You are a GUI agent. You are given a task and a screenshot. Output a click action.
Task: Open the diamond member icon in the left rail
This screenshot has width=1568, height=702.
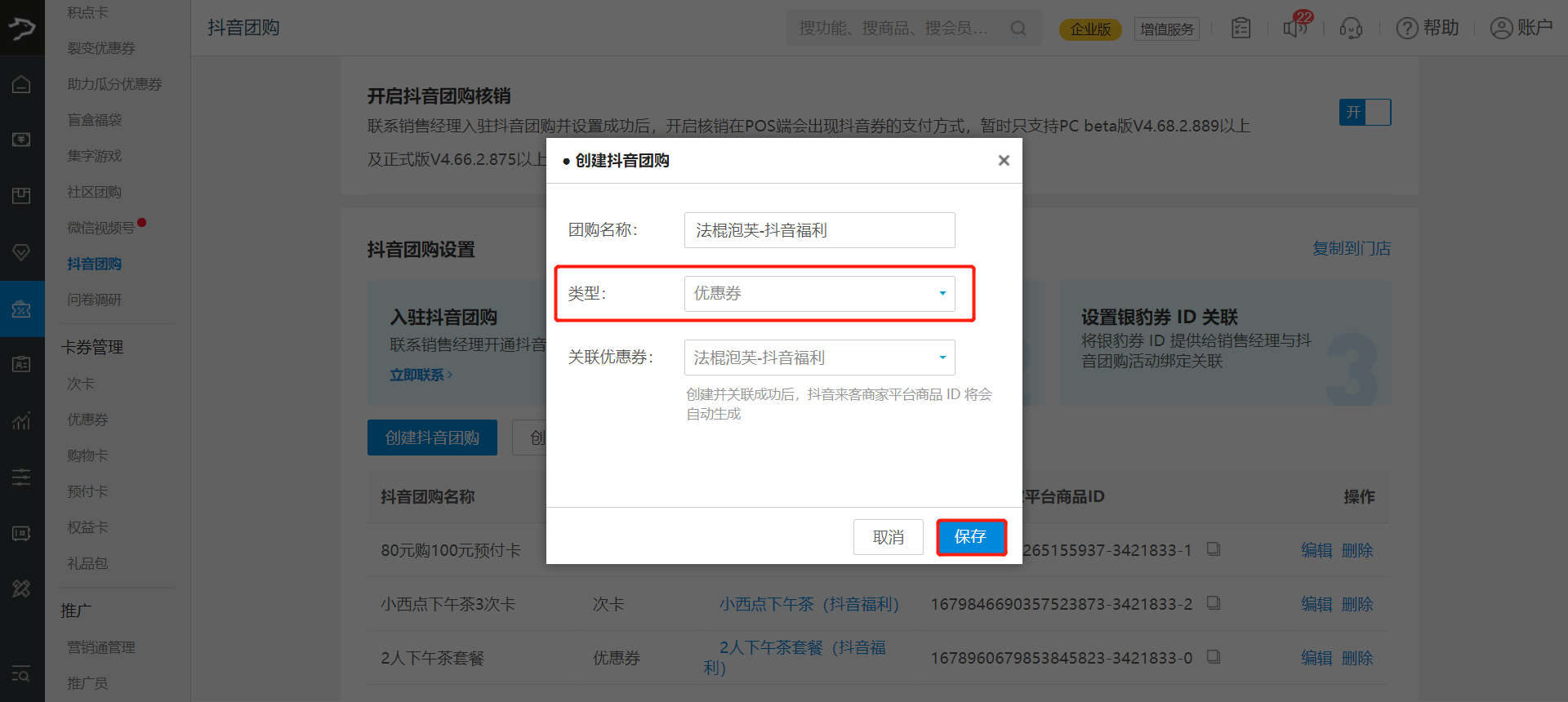(22, 252)
